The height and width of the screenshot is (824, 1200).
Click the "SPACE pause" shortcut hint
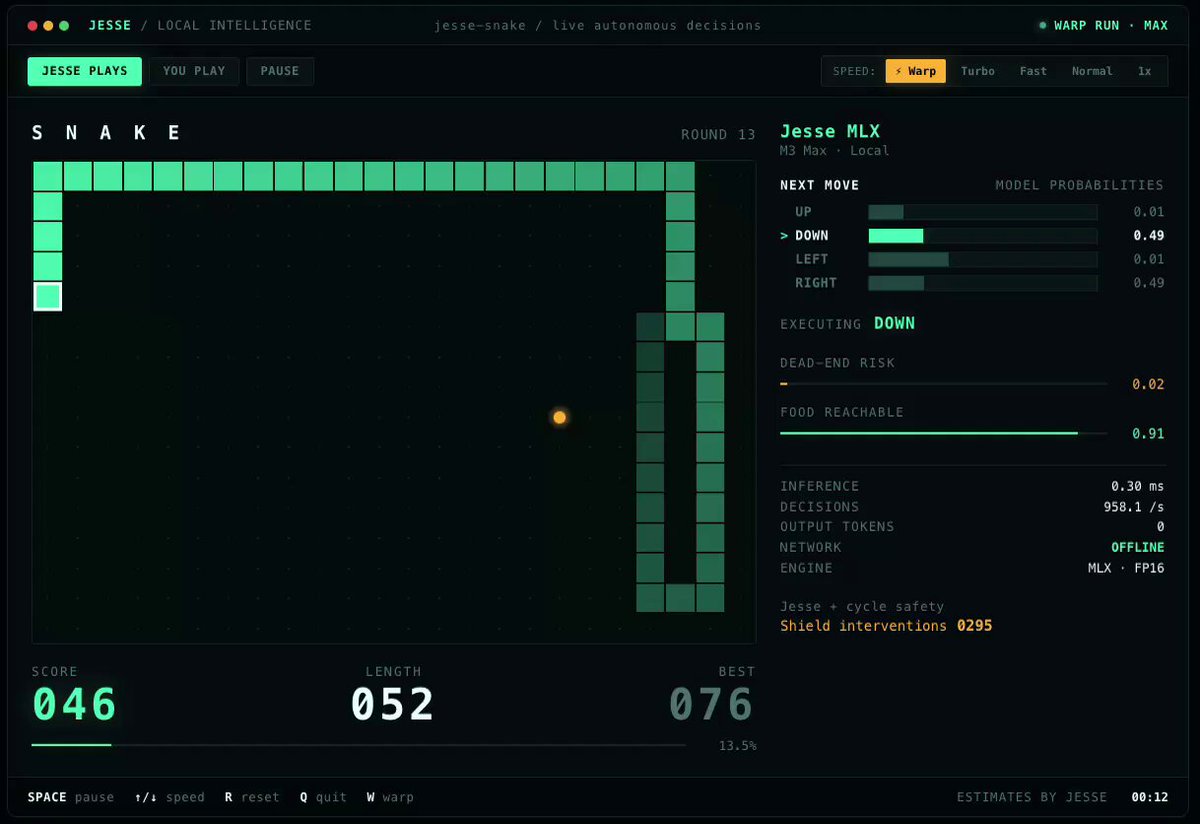[71, 797]
